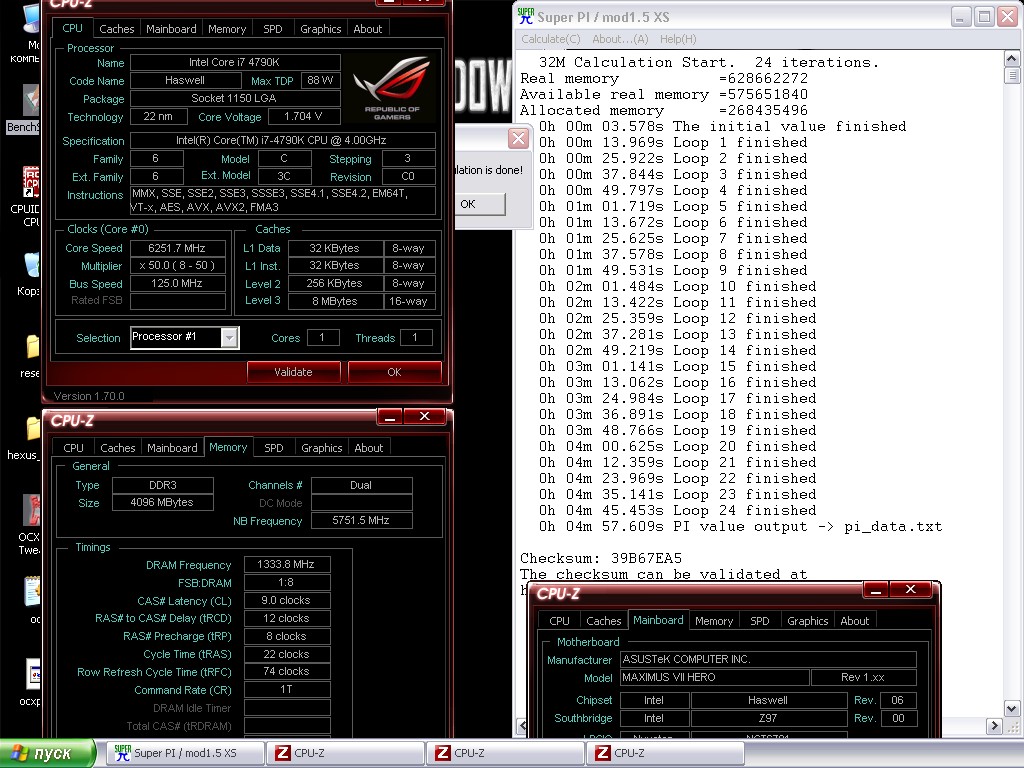Click the Name field "Intel Core i7 4790K"
This screenshot has width=1024, height=768.
point(235,63)
